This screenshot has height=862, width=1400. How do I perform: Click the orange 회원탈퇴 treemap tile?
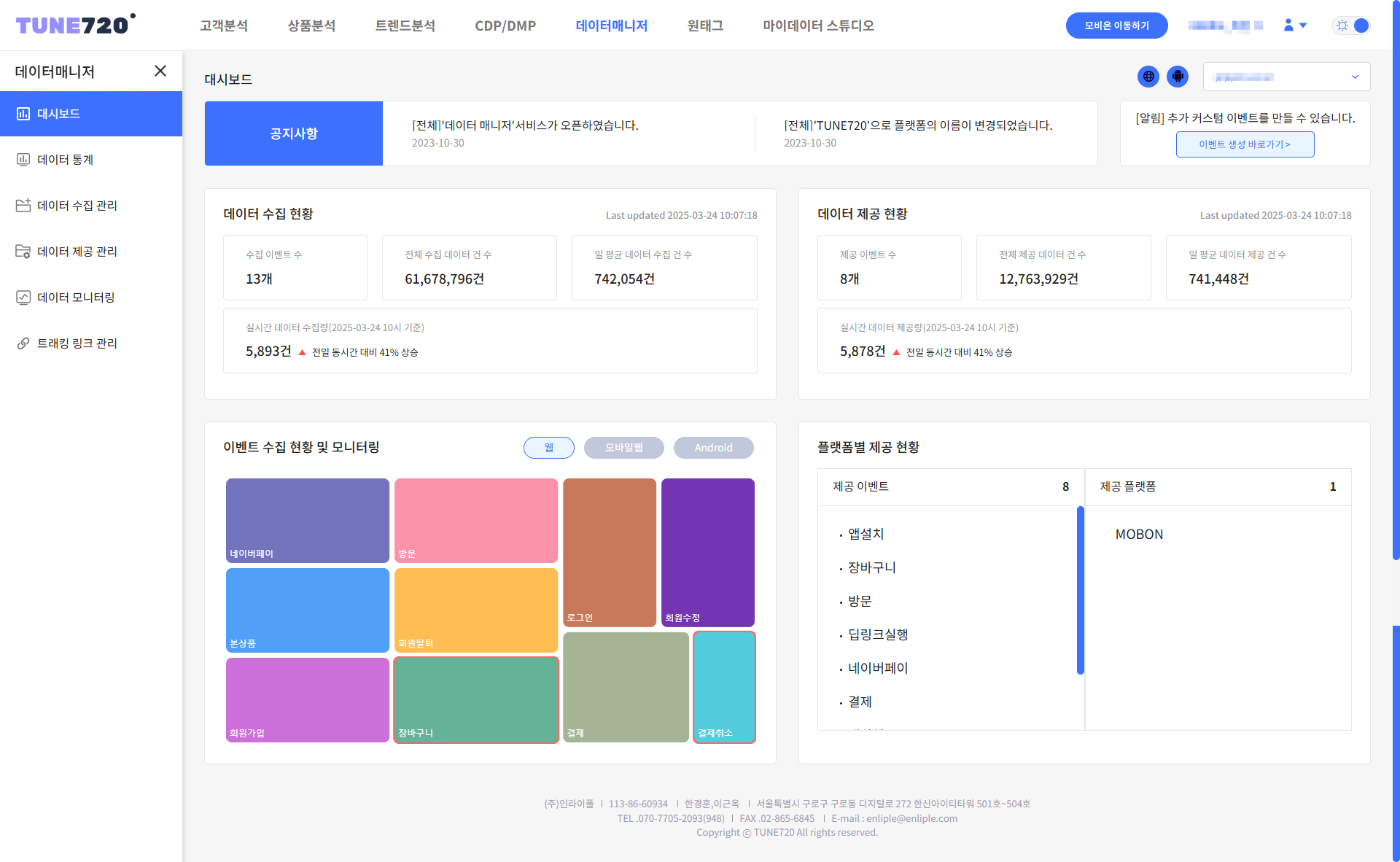[x=476, y=610]
